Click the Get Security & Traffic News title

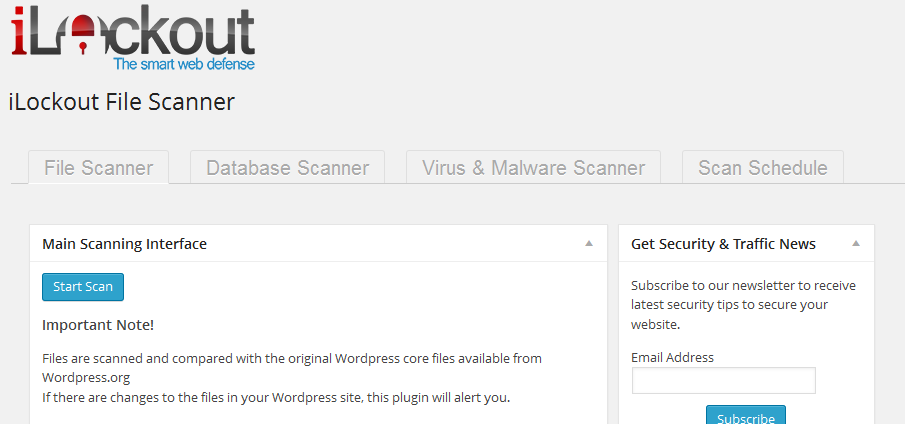coord(723,244)
